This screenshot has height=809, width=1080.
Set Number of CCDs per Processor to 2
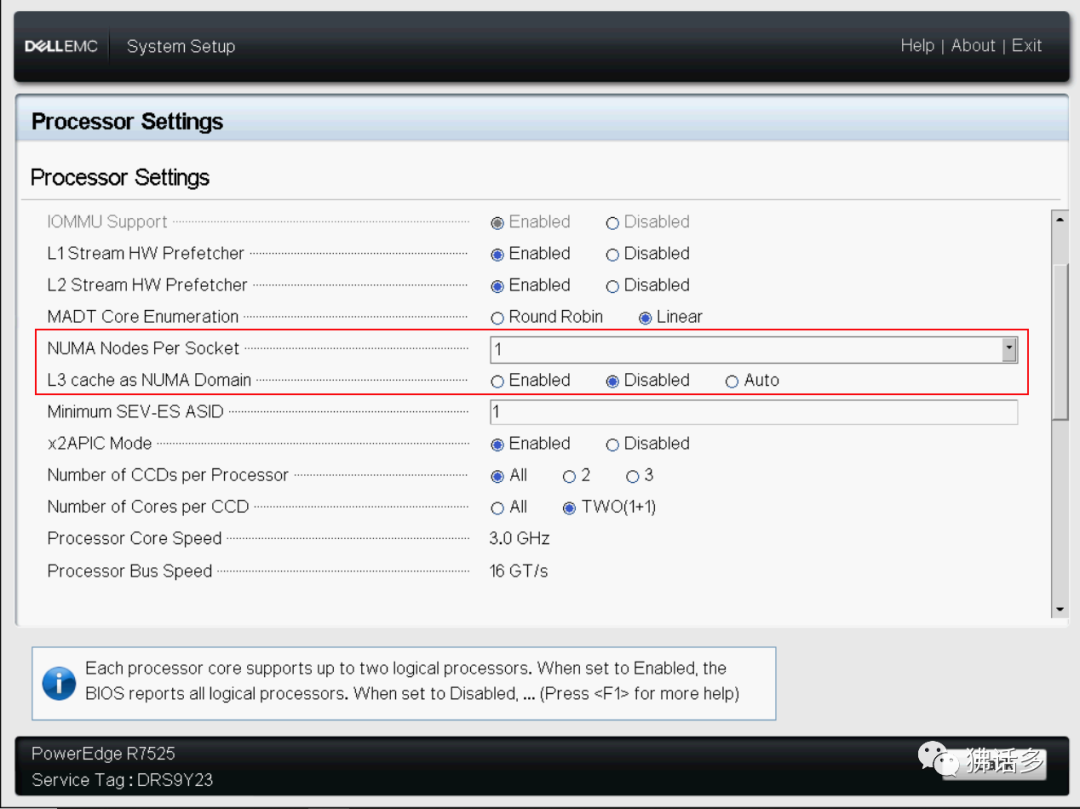pyautogui.click(x=570, y=476)
